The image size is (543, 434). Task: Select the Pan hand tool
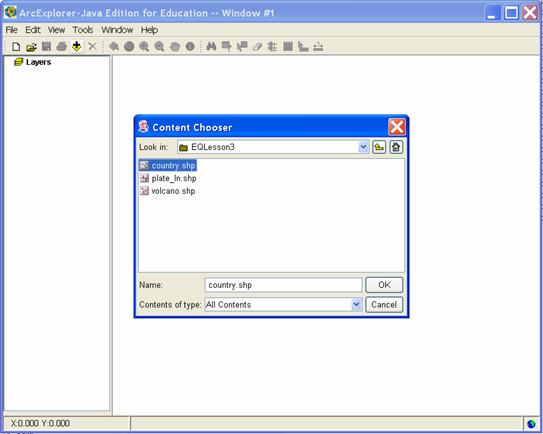point(175,46)
